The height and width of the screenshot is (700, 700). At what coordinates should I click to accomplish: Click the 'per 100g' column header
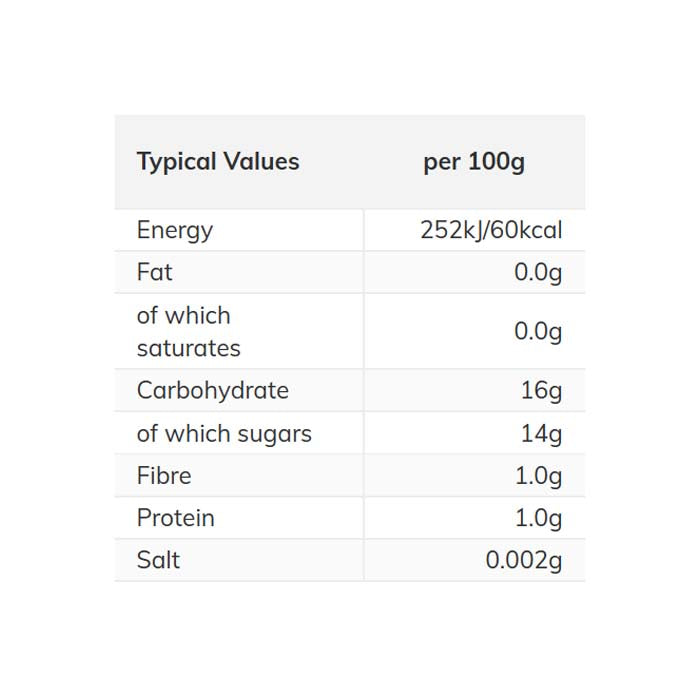click(x=474, y=162)
